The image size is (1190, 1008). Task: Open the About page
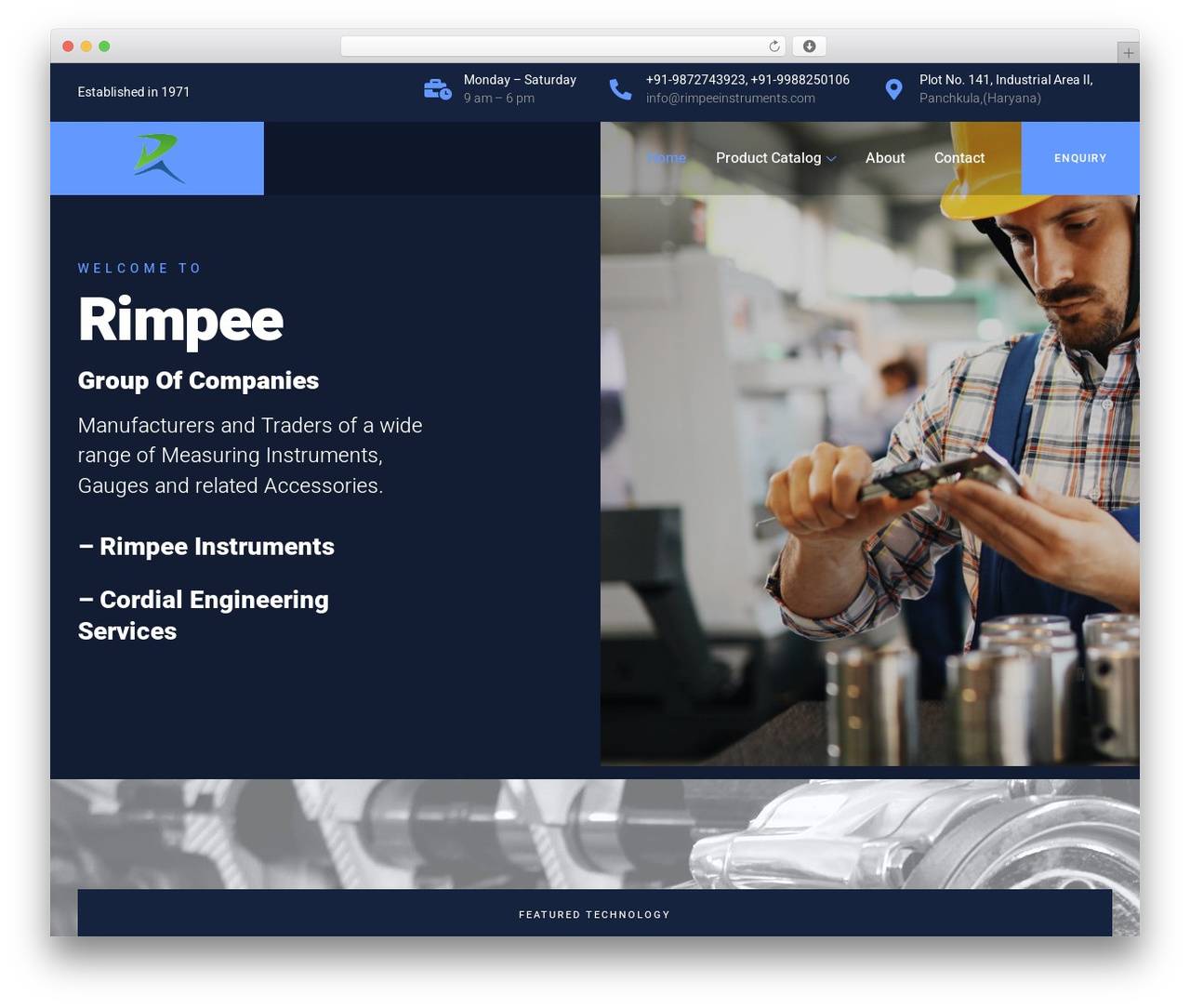pos(885,158)
